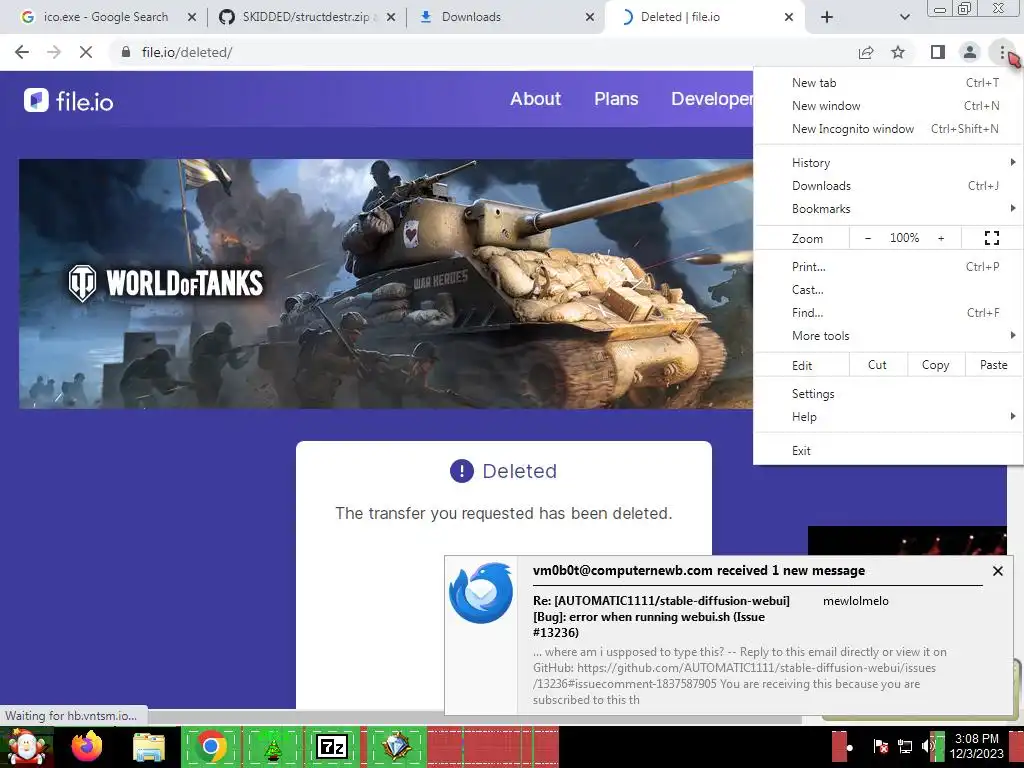
Task: Choose Cast... from the menu
Action: pos(888,290)
